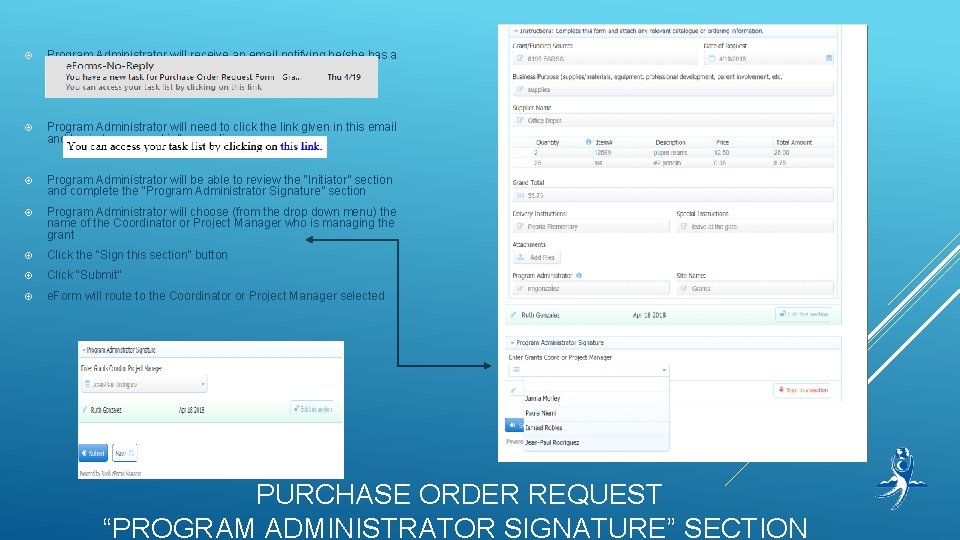The height and width of the screenshot is (540, 960).
Task: Click the 'this link' hyperlink in email text
Action: pyautogui.click(x=301, y=146)
